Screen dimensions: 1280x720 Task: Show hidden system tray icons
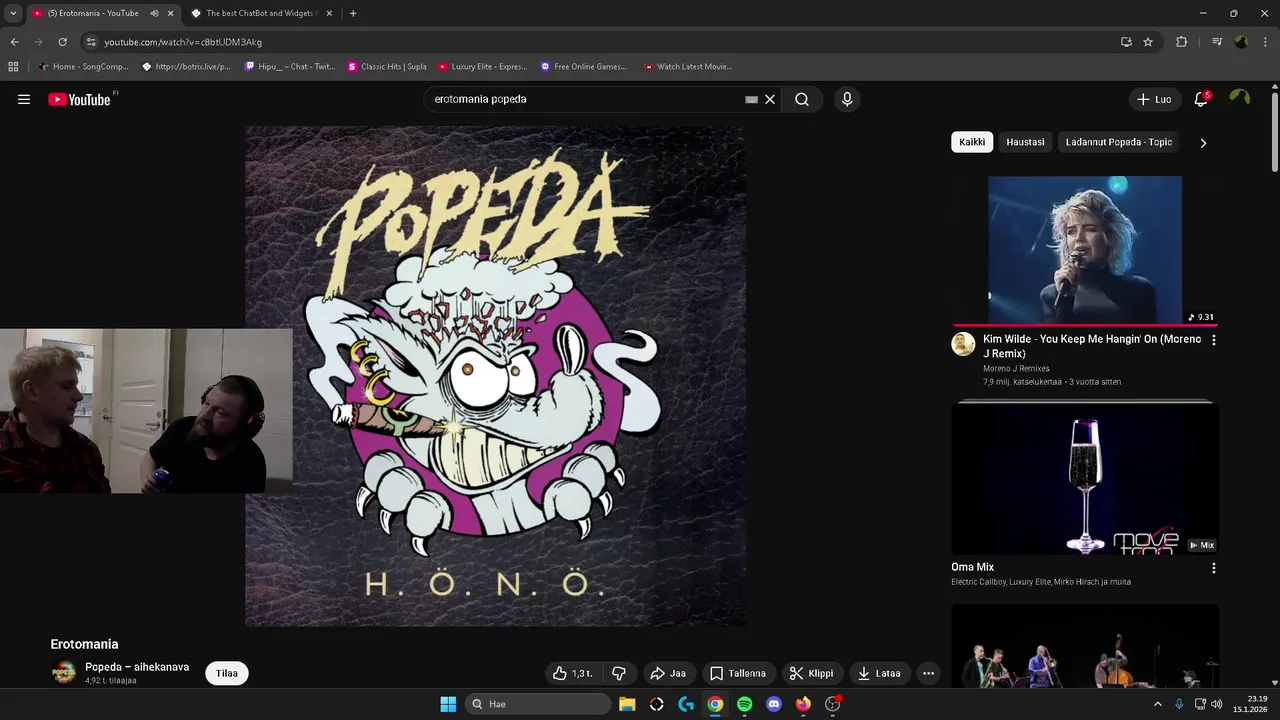point(1158,704)
